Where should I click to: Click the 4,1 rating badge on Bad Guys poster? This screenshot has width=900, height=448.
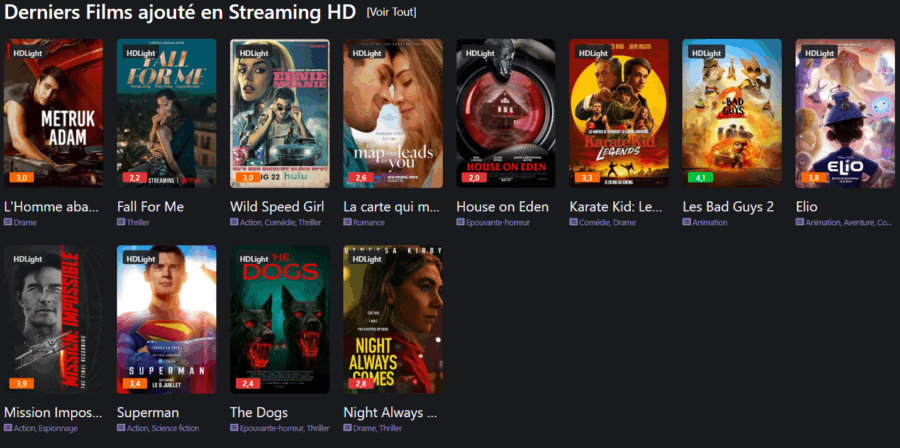[700, 178]
